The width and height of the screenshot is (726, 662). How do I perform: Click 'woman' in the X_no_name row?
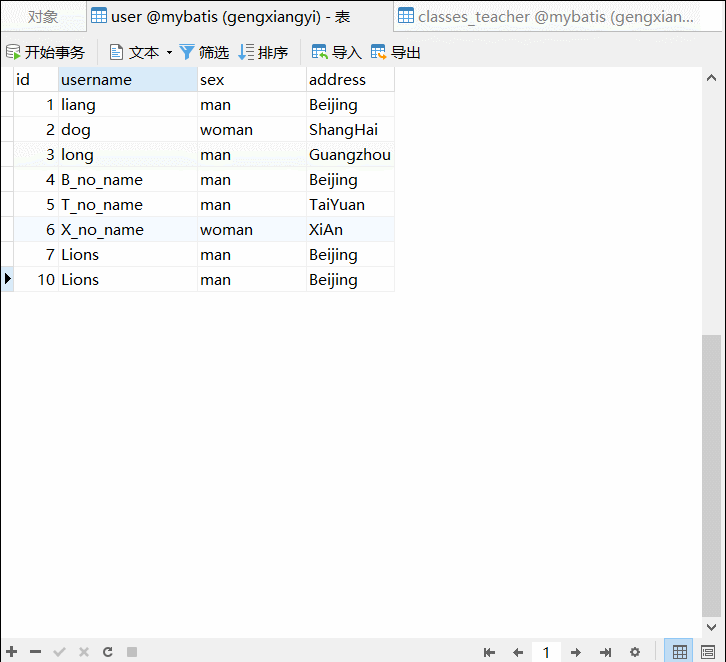pyautogui.click(x=252, y=230)
